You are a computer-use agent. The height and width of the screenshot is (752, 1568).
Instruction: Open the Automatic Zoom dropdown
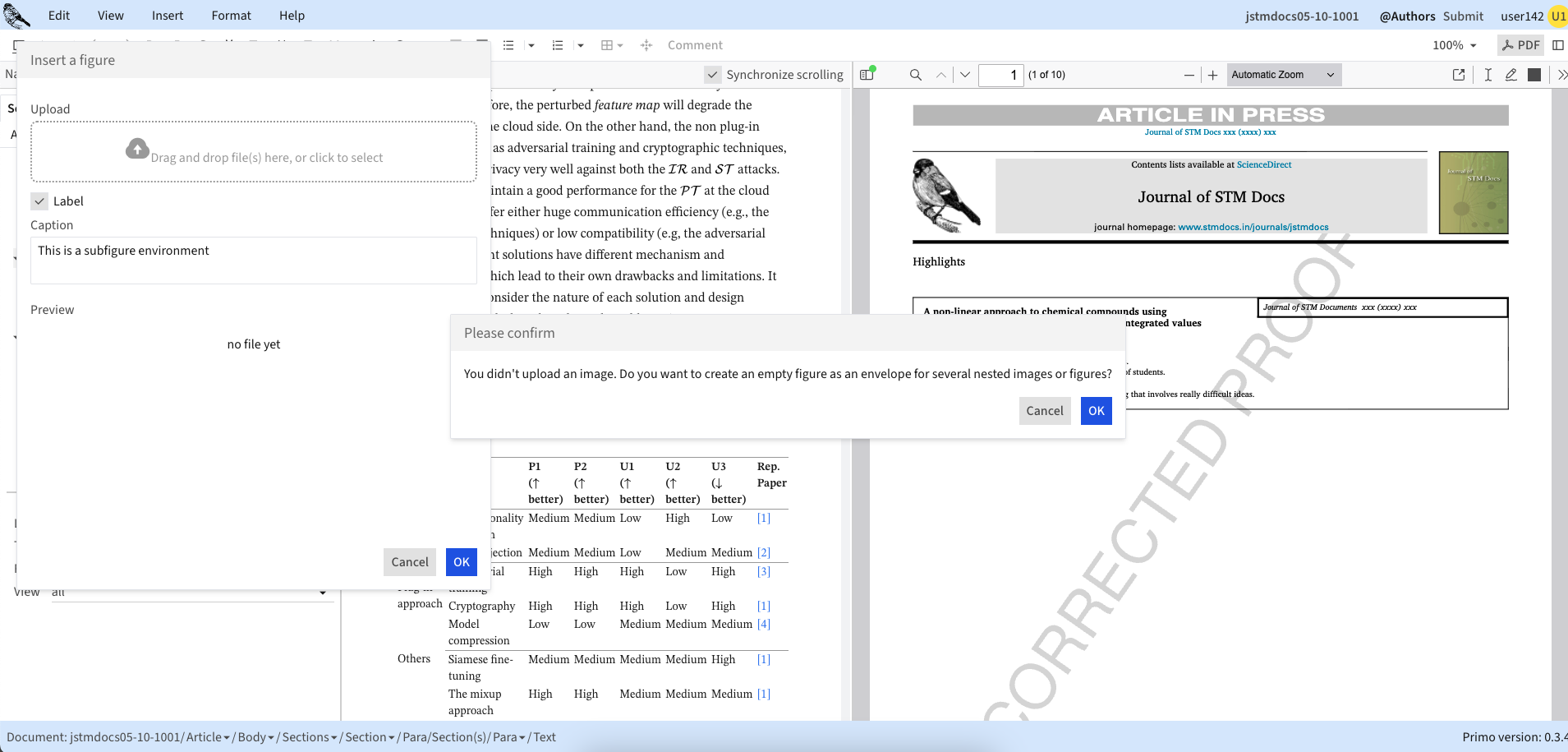click(x=1284, y=75)
